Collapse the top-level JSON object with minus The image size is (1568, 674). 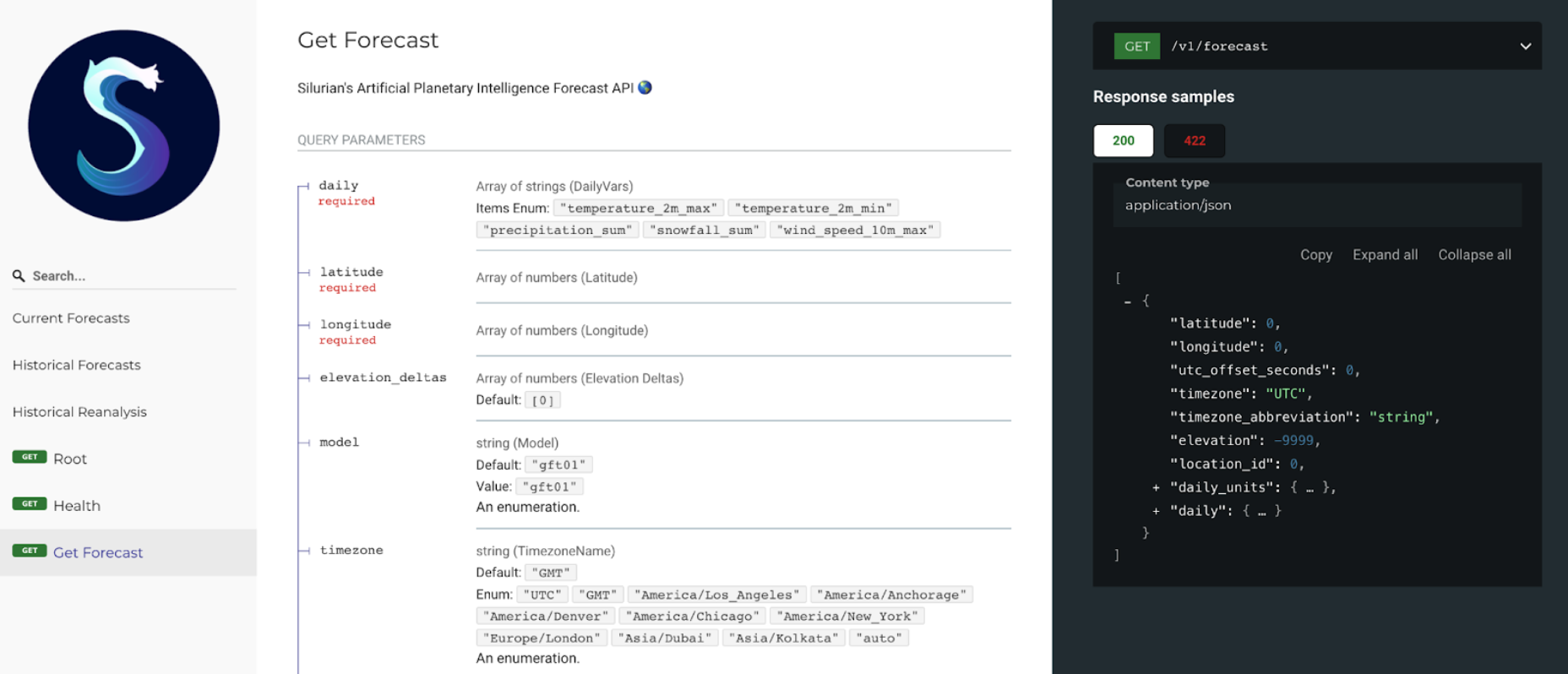tap(1128, 302)
